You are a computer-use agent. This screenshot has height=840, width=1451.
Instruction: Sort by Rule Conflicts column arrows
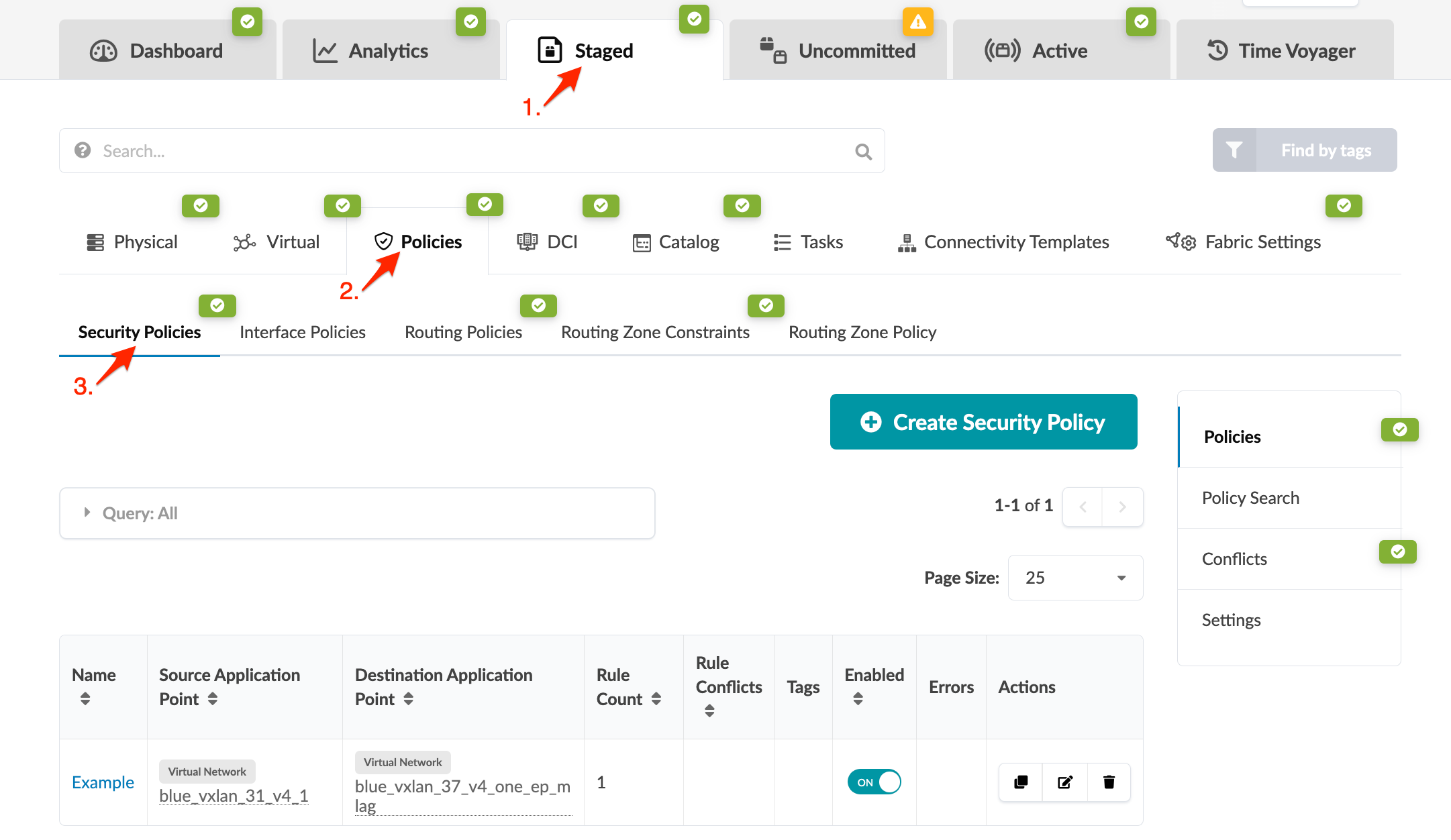[x=709, y=711]
